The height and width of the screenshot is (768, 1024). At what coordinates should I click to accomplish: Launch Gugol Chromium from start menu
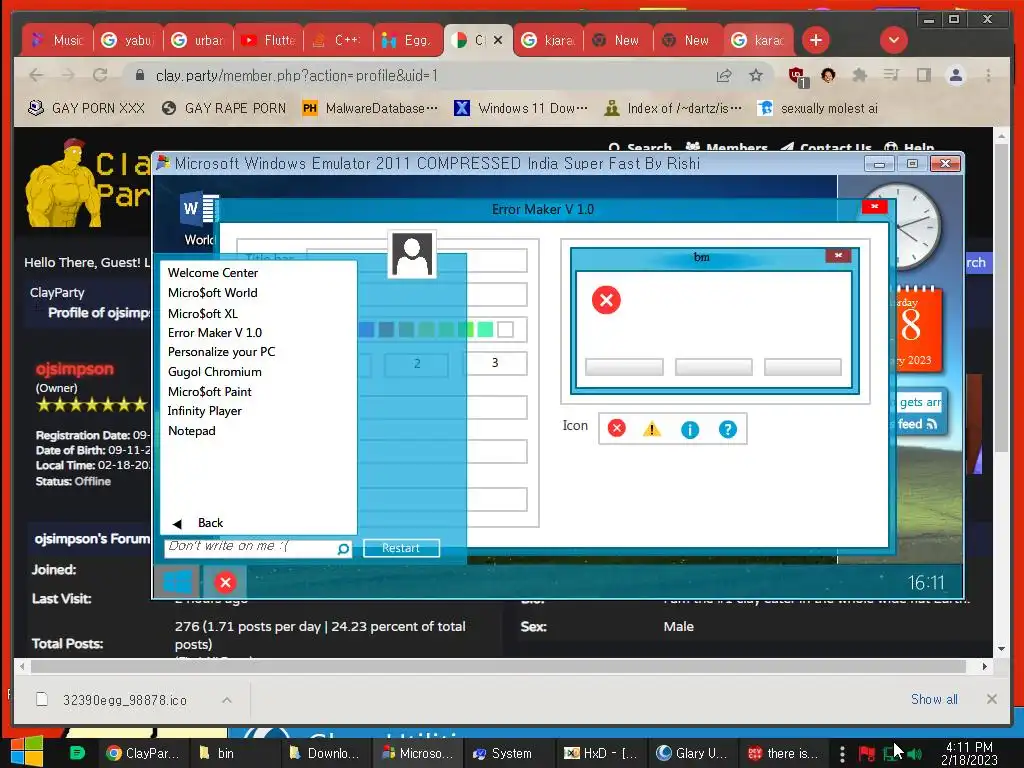(214, 372)
